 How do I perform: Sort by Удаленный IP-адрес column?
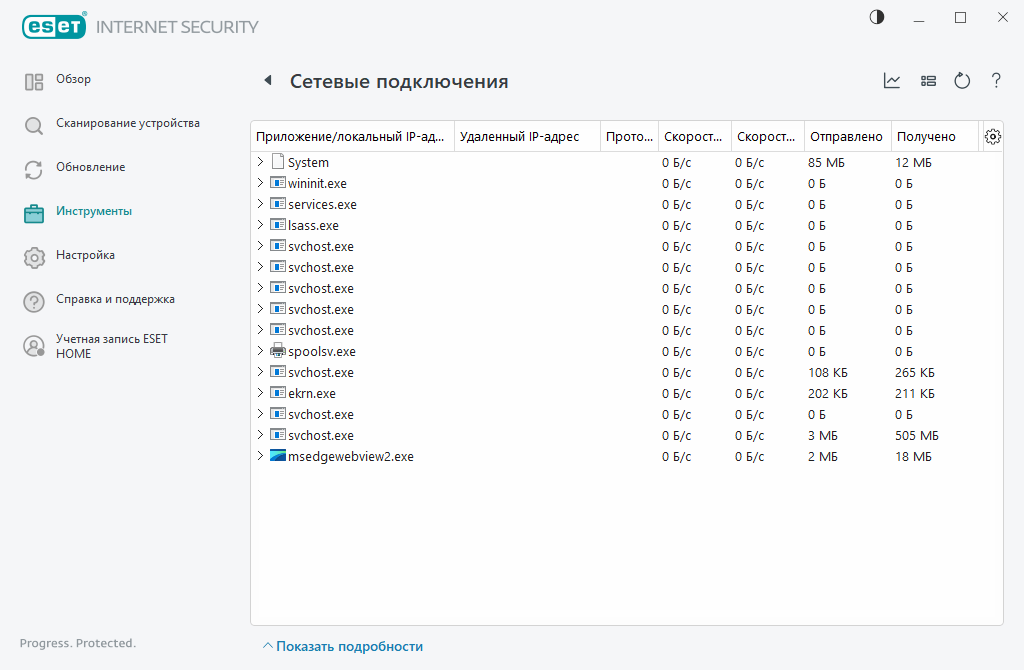click(x=527, y=136)
